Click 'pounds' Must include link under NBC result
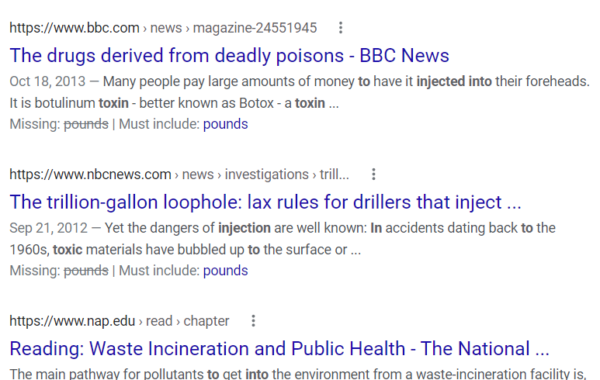This screenshot has width=600, height=380. pos(225,271)
